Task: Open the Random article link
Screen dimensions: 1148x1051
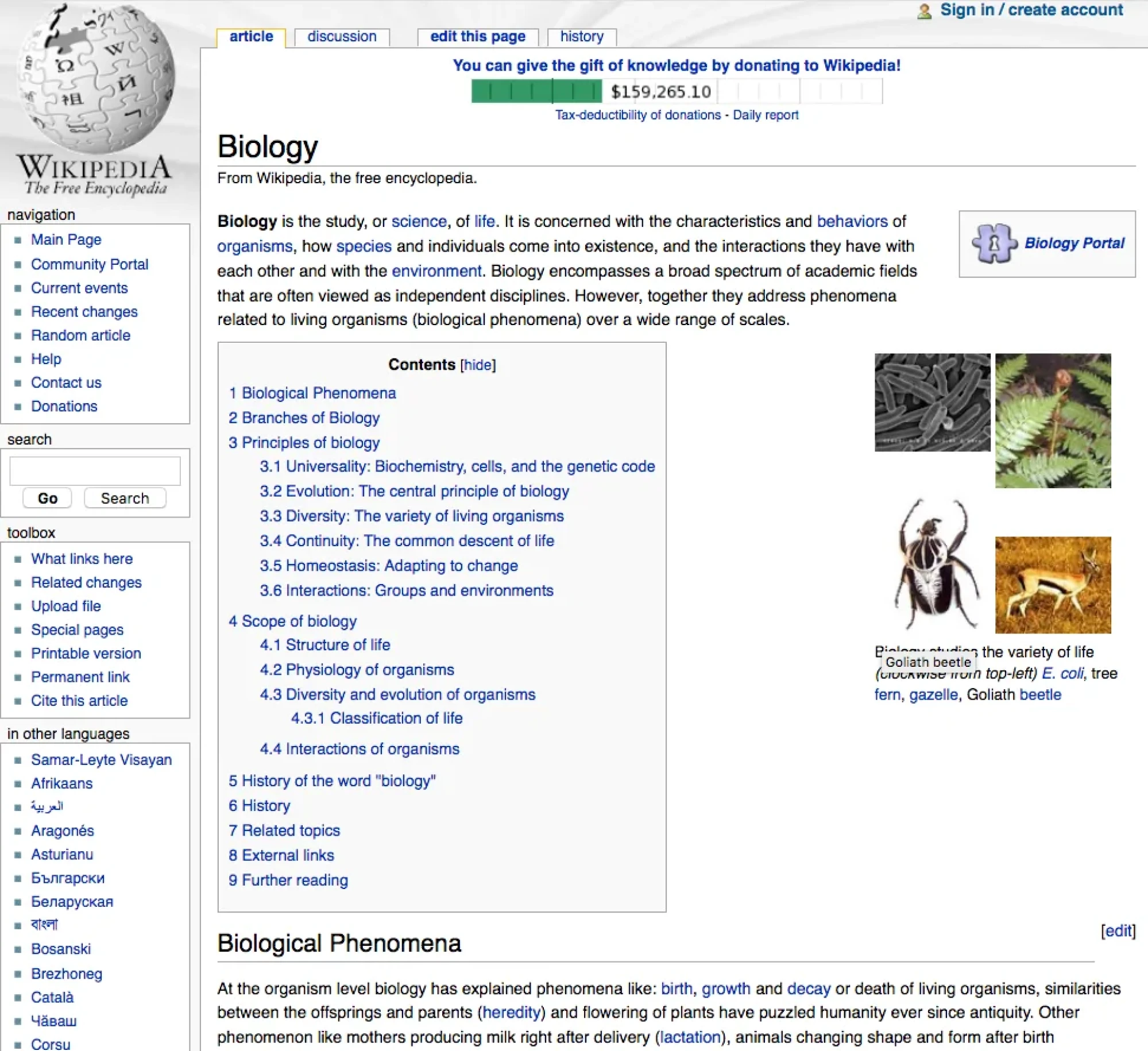Action: coord(80,335)
